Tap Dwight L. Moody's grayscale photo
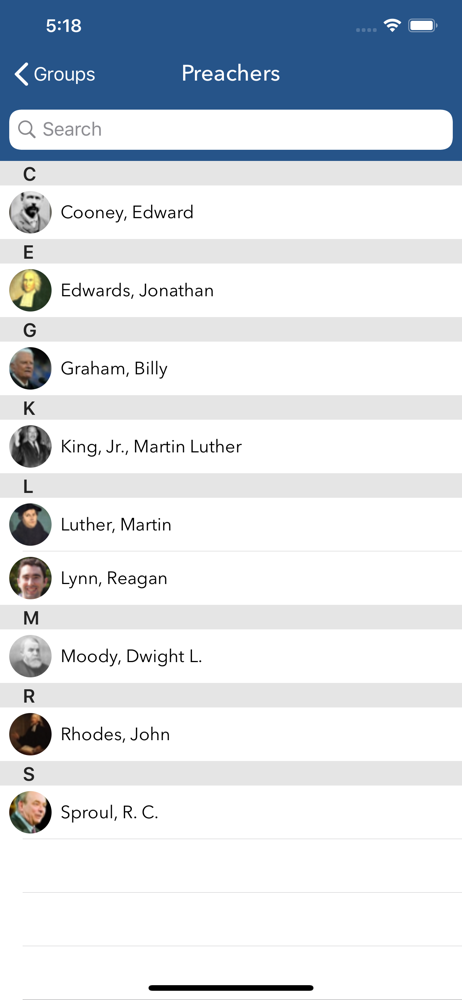Screen dimensions: 462x1000 pos(30,656)
